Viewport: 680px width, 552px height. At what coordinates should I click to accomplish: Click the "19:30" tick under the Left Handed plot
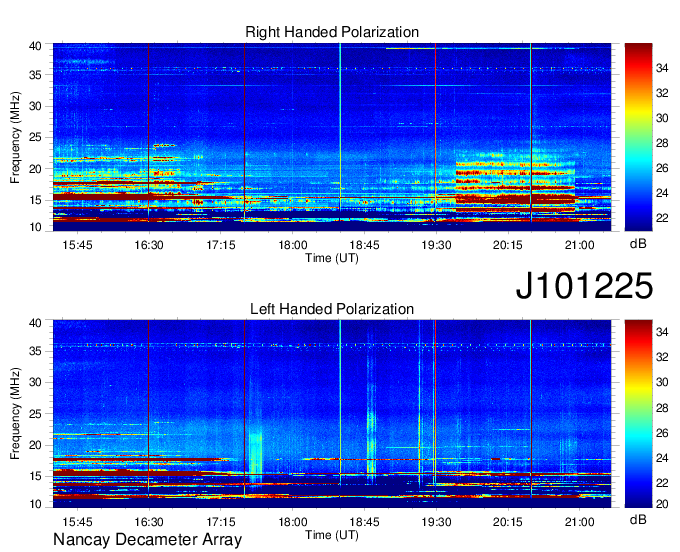pos(436,522)
